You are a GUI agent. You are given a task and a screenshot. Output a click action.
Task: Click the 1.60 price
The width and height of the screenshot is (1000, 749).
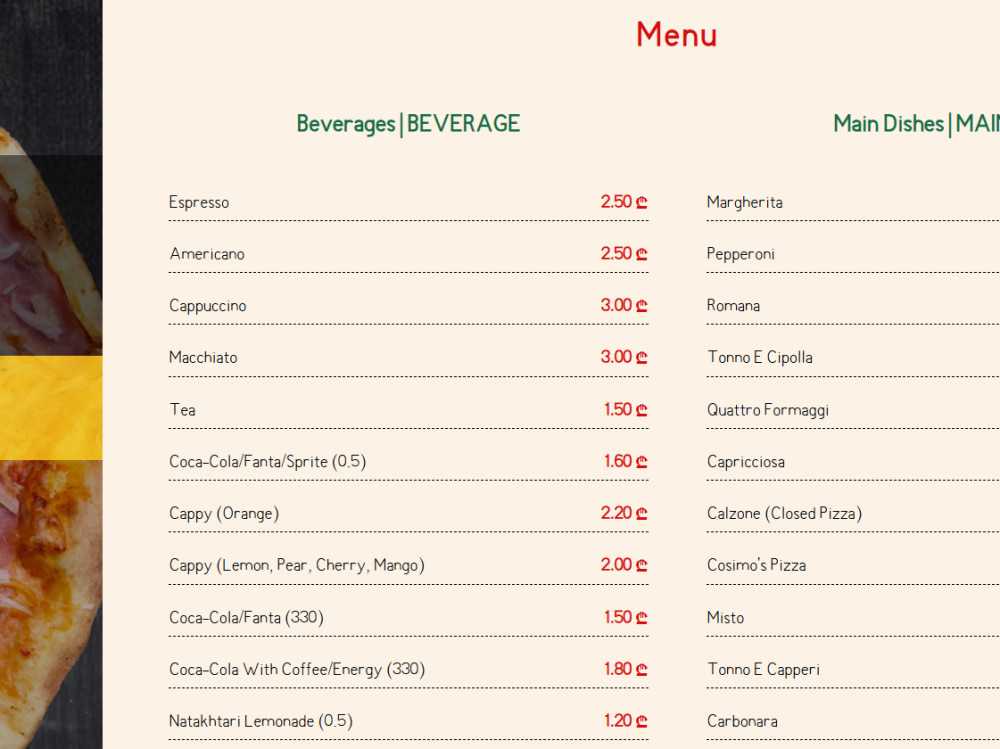626,461
